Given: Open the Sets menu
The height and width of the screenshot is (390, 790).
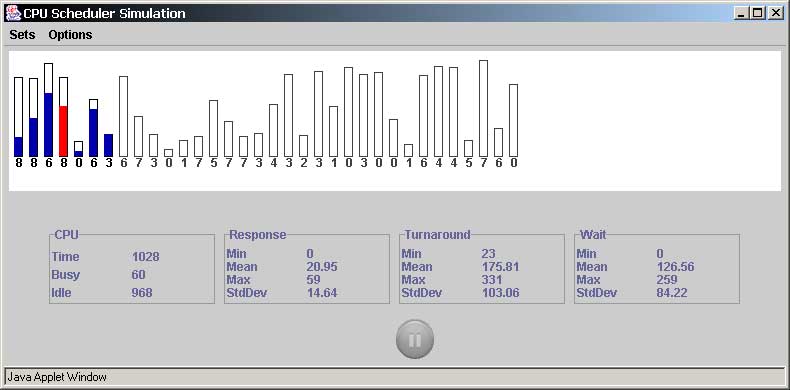Looking at the screenshot, I should pos(23,35).
